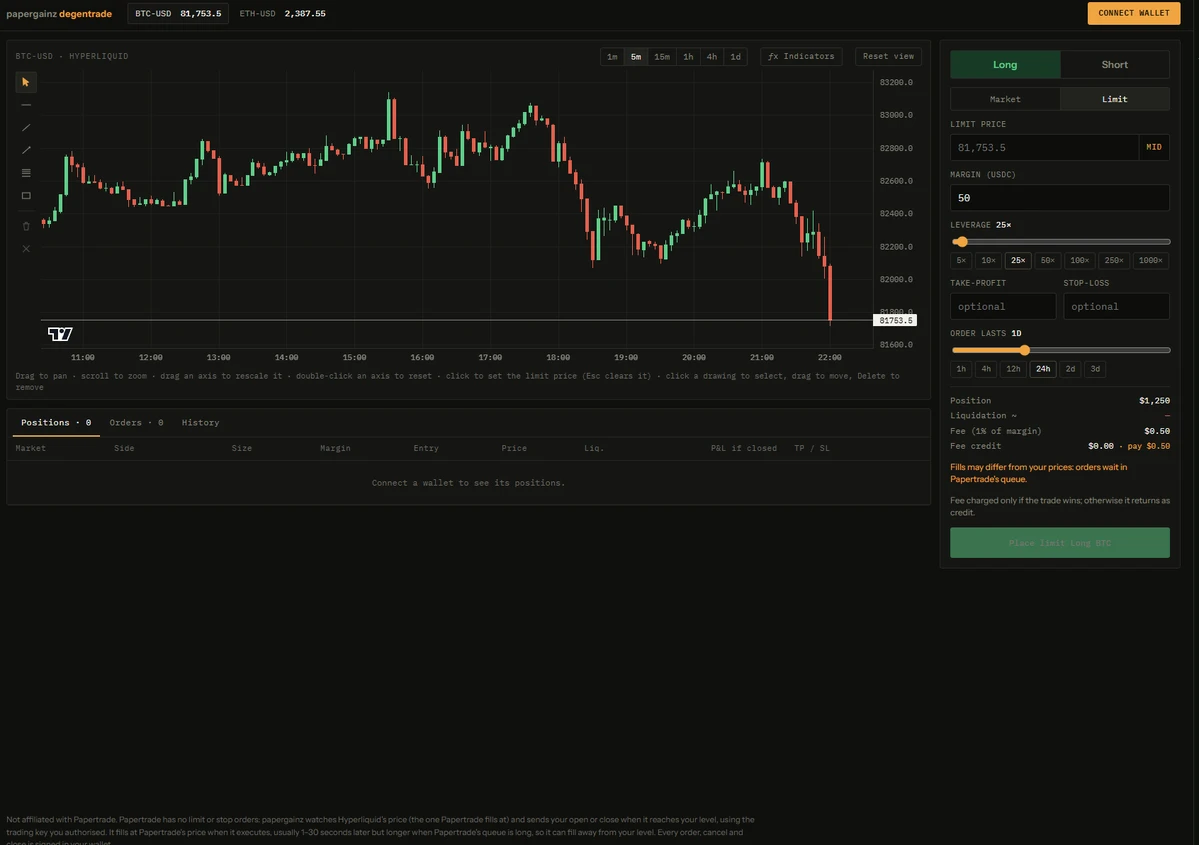Set order duration to 3d
The width and height of the screenshot is (1199, 845).
[x=1095, y=369]
